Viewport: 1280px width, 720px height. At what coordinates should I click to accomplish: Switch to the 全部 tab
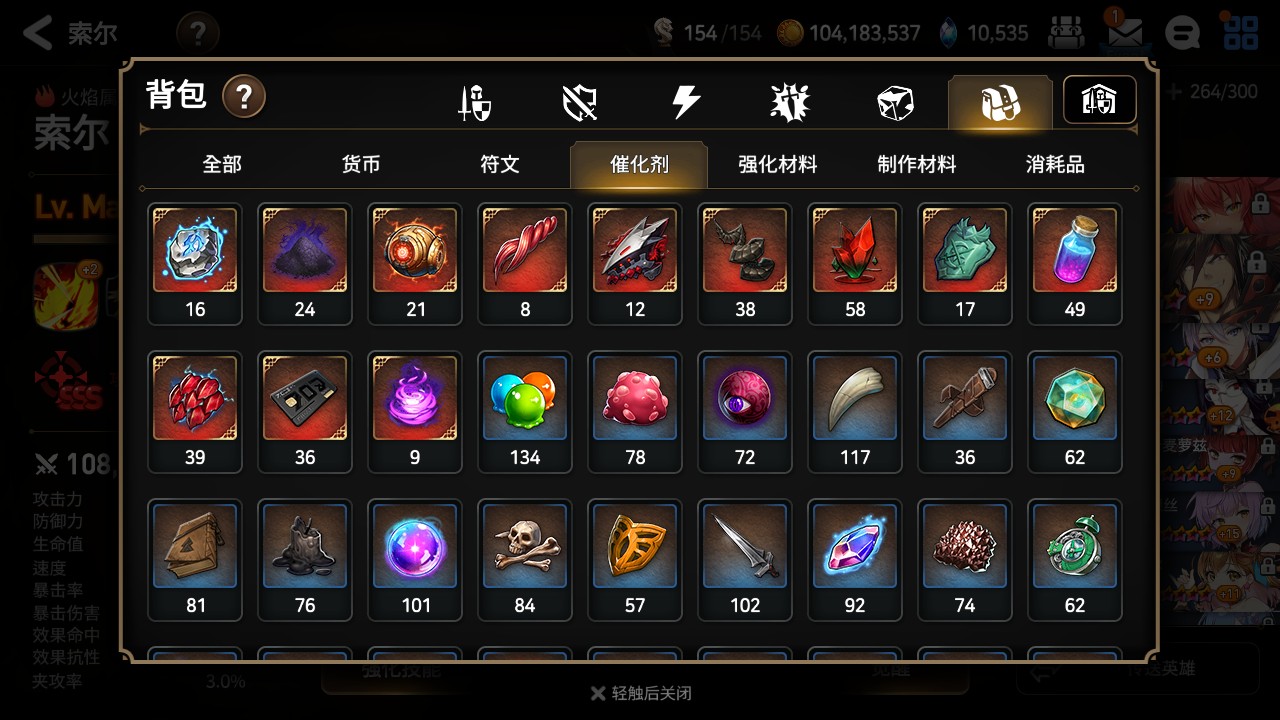[222, 164]
